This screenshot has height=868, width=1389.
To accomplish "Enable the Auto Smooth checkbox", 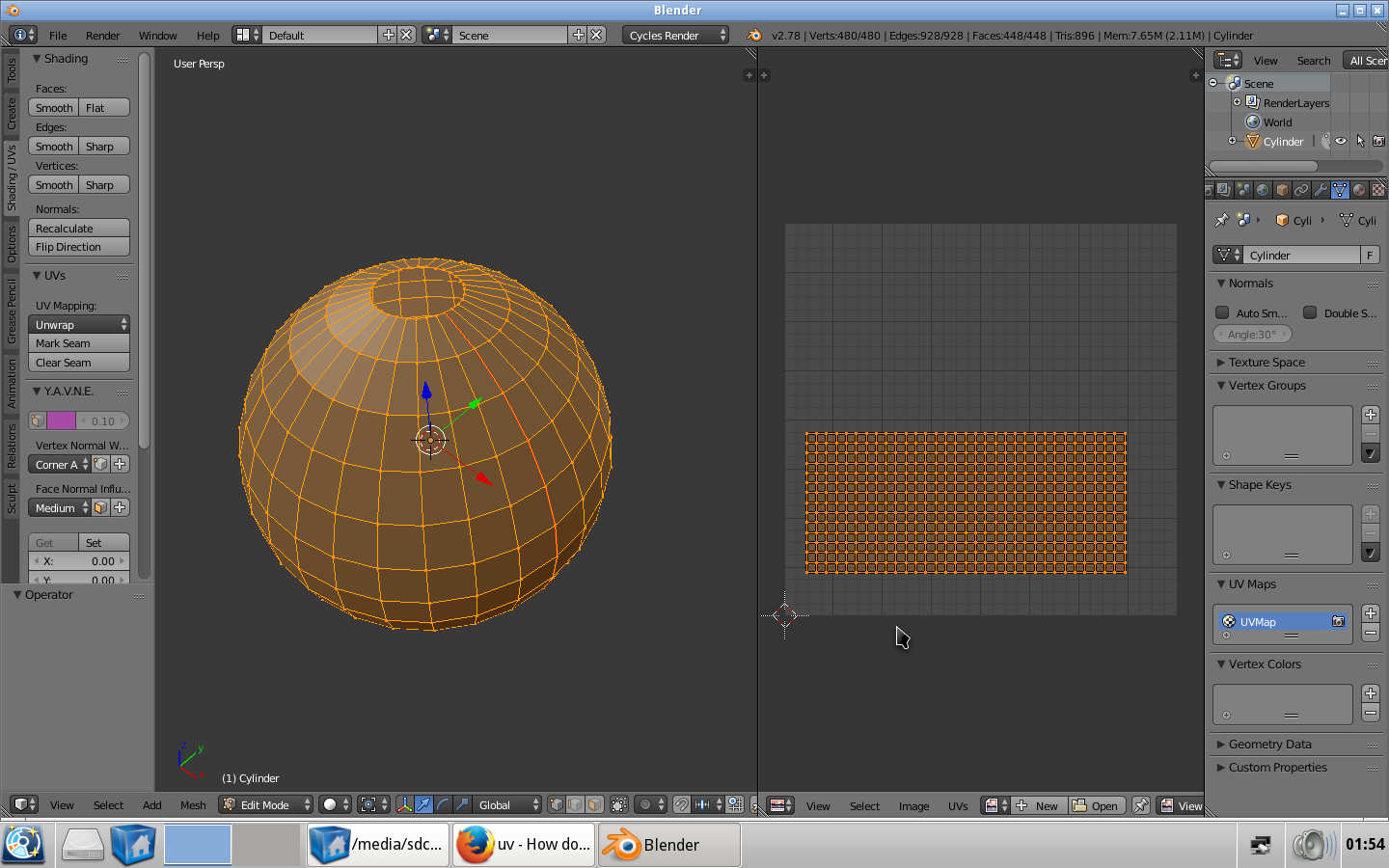I will pos(1222,312).
